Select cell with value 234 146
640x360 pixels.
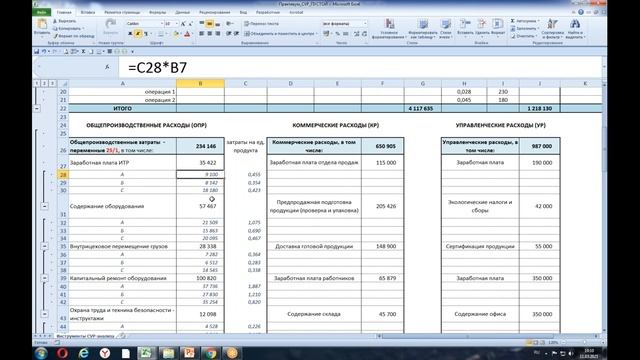tap(200, 146)
